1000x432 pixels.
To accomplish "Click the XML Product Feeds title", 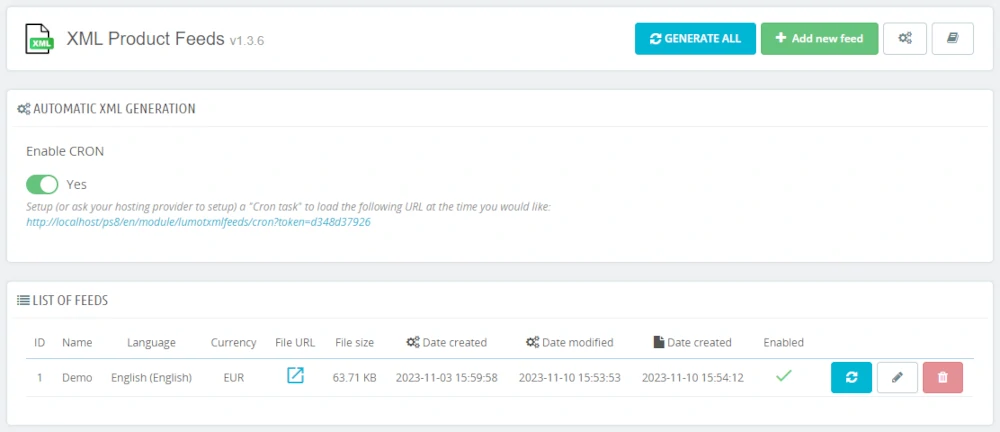I will [145, 39].
